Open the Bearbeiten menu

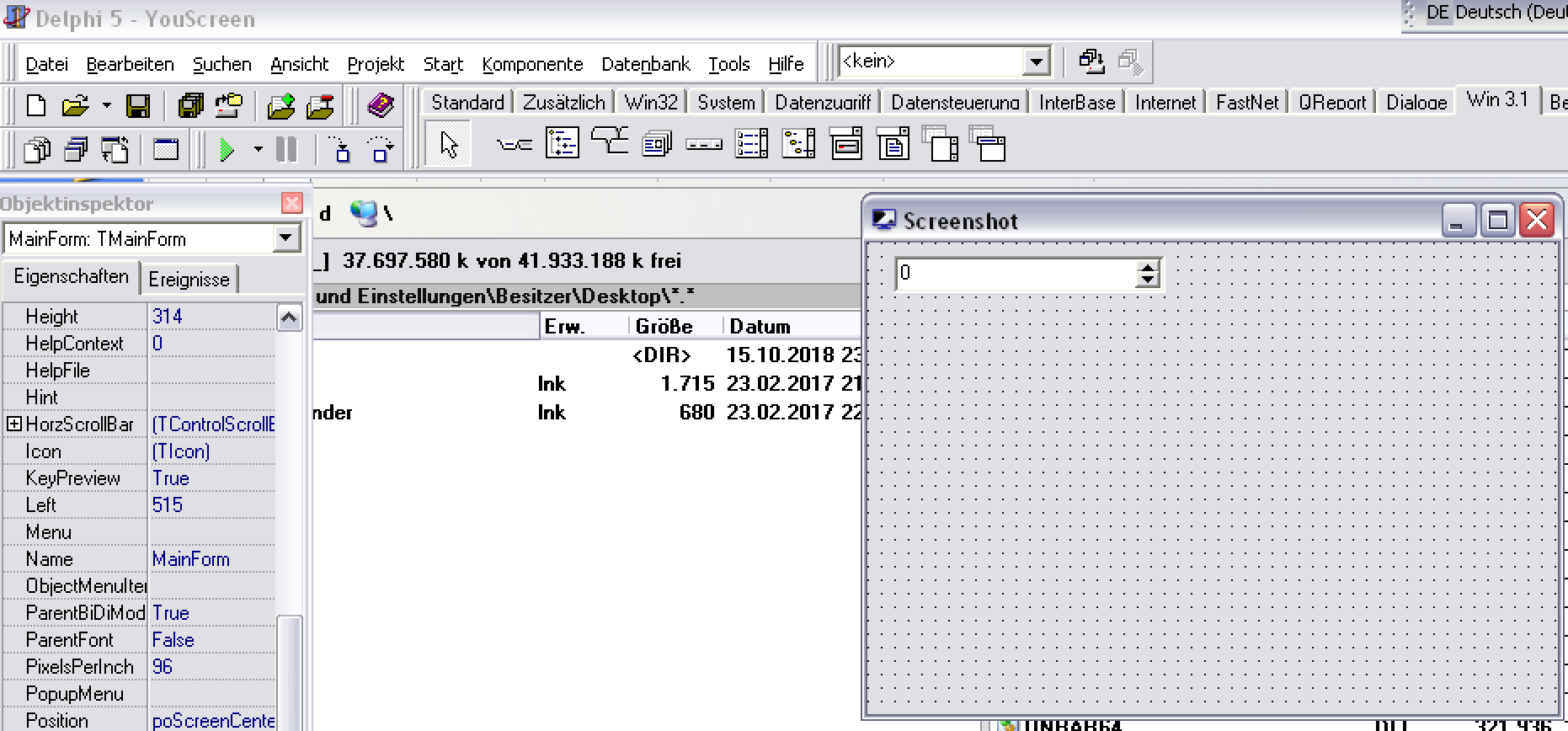tap(130, 65)
